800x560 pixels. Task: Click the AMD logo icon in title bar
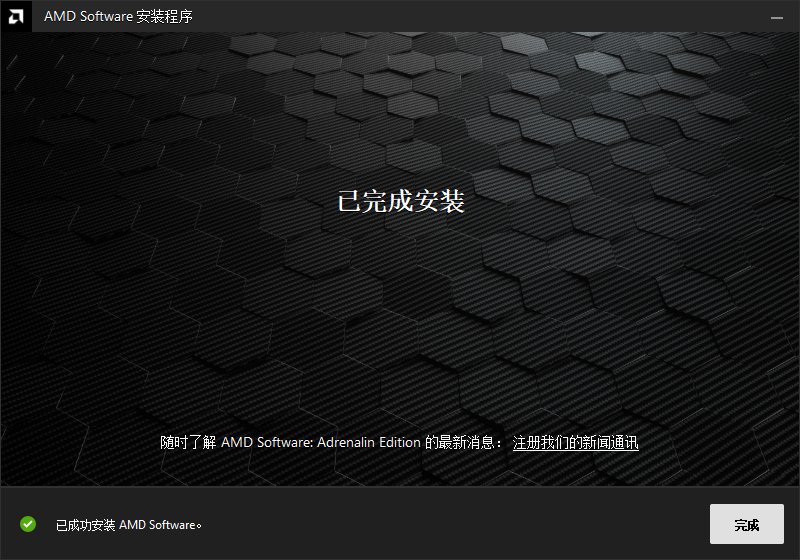pyautogui.click(x=16, y=16)
